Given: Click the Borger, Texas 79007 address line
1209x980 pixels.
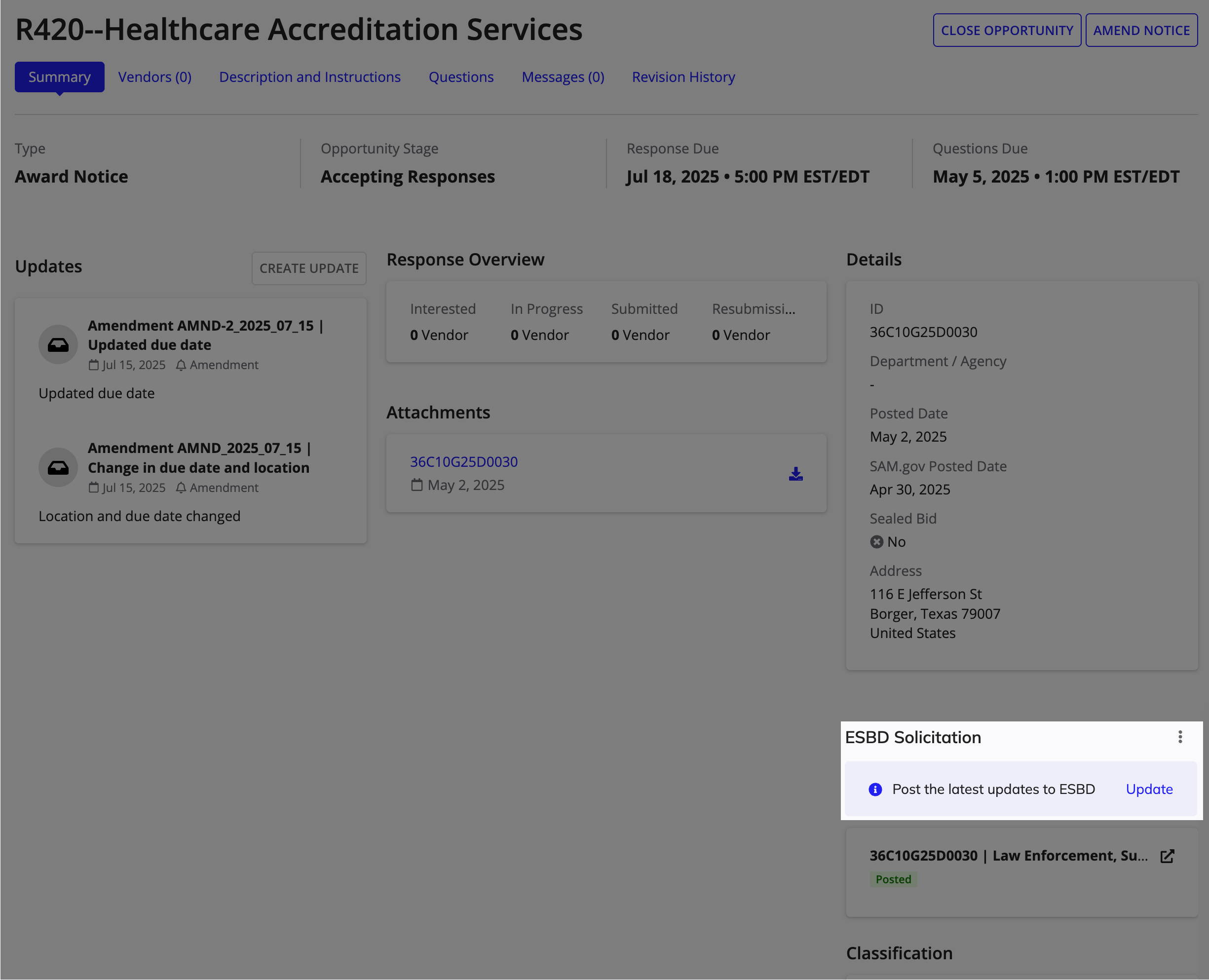Looking at the screenshot, I should pyautogui.click(x=935, y=614).
